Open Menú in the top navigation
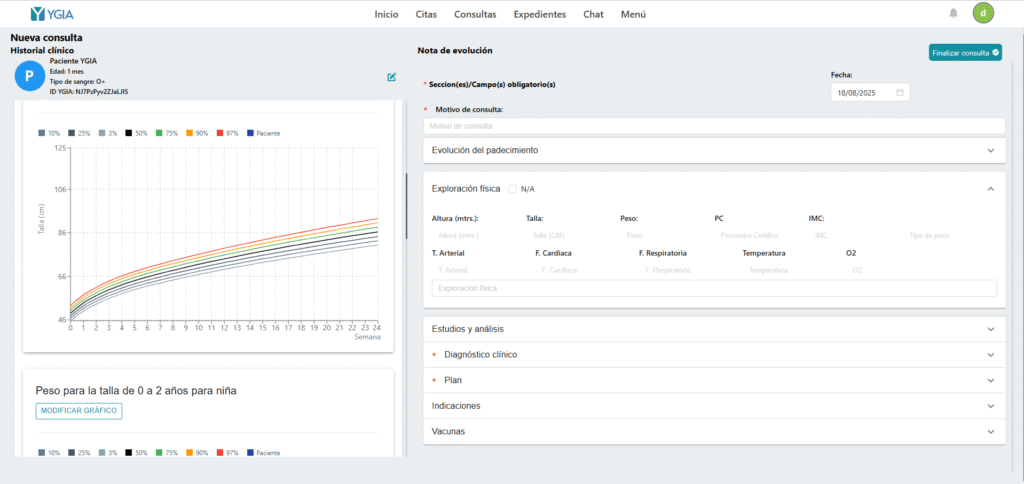 coord(633,14)
